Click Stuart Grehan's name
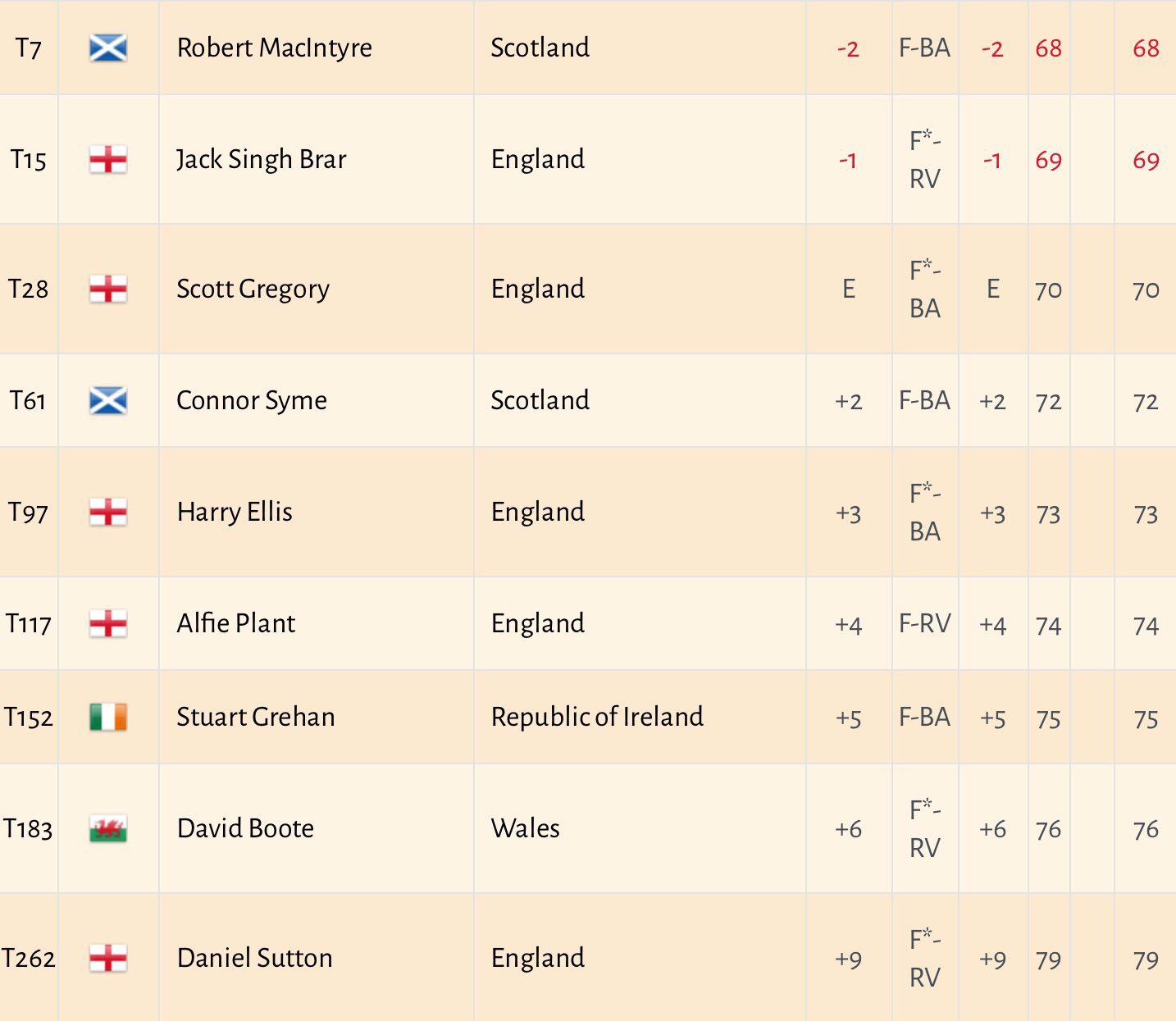Image resolution: width=1176 pixels, height=1021 pixels. (x=255, y=718)
